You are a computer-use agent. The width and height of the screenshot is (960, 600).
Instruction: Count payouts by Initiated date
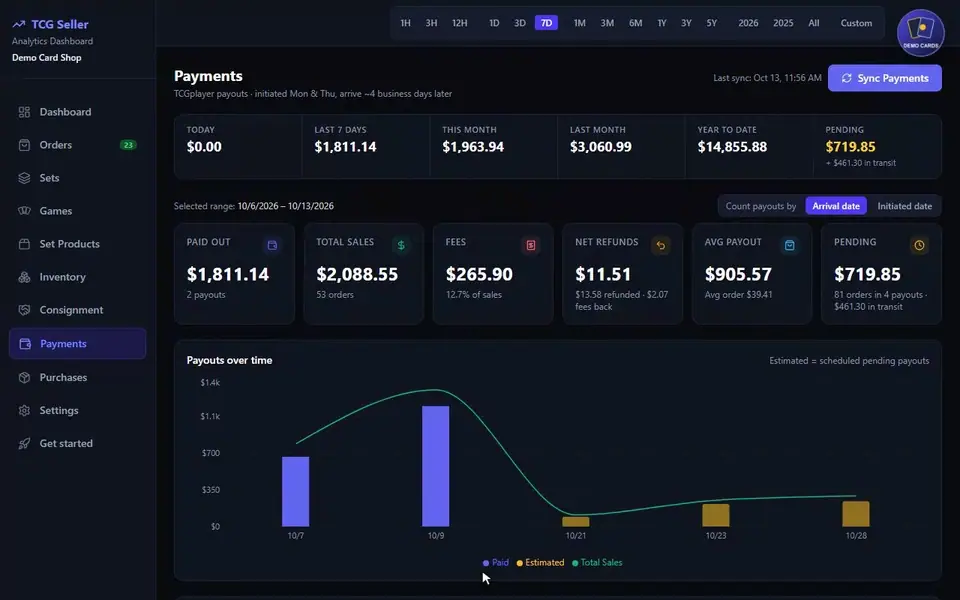[904, 206]
